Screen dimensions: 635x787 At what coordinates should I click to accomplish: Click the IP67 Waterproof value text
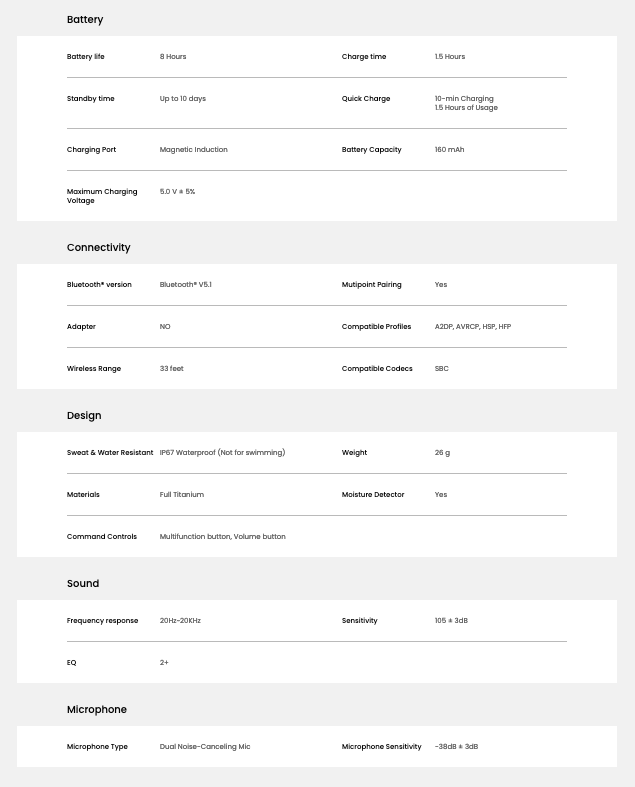point(222,453)
